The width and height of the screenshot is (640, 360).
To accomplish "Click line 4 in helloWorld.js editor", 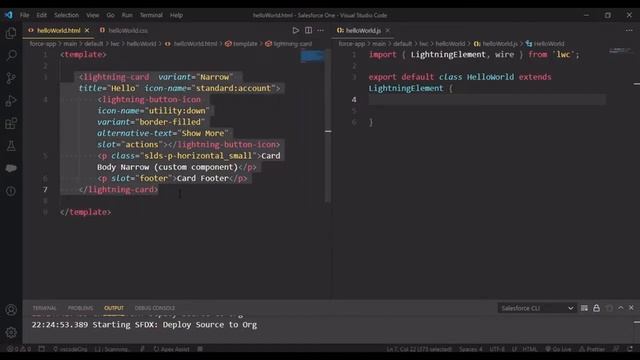I will pyautogui.click(x=487, y=100).
